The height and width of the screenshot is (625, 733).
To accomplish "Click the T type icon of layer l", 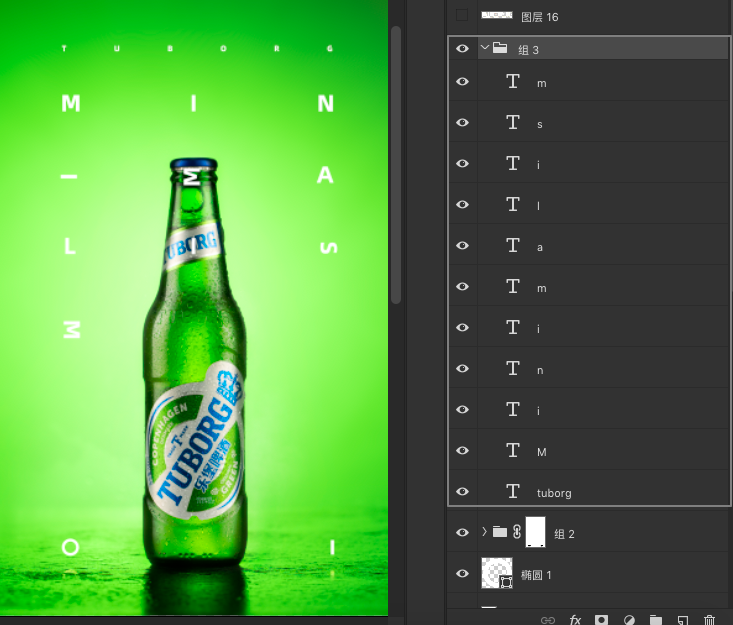I will (x=513, y=204).
